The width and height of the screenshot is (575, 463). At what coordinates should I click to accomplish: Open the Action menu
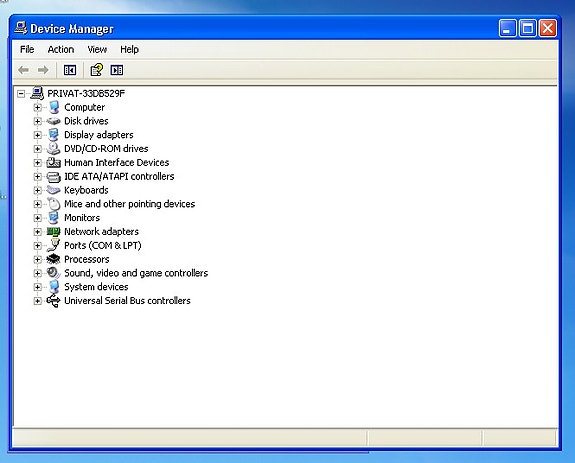click(61, 49)
